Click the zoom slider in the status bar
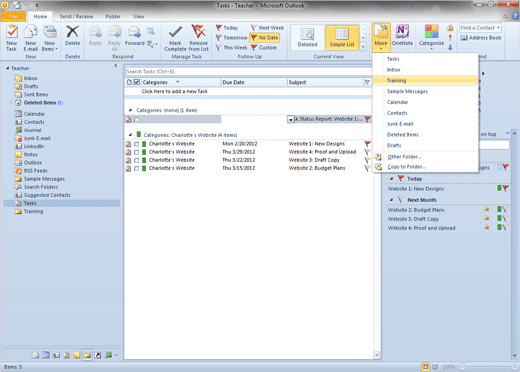The height and width of the screenshot is (372, 520). click(488, 367)
